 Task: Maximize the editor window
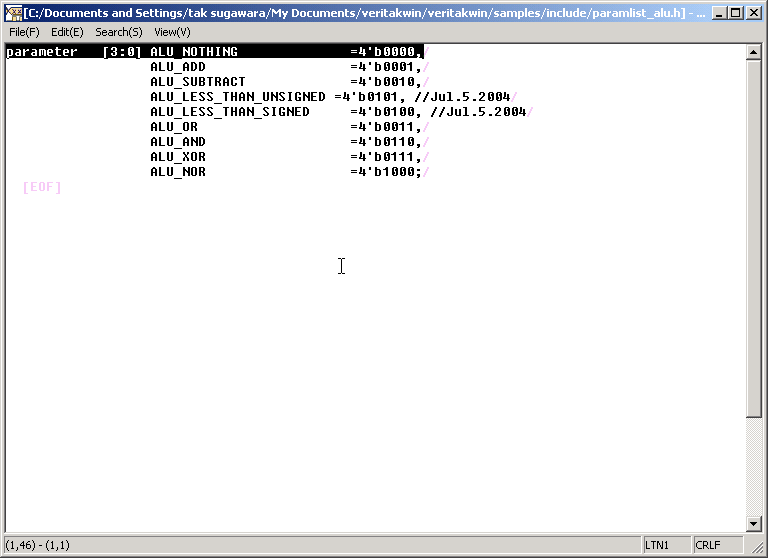[736, 13]
